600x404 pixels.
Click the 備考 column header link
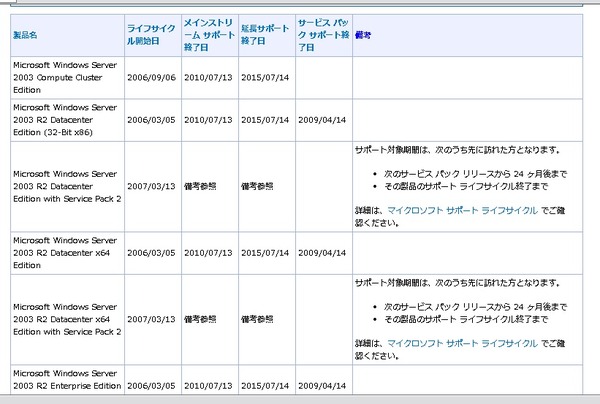pyautogui.click(x=363, y=35)
